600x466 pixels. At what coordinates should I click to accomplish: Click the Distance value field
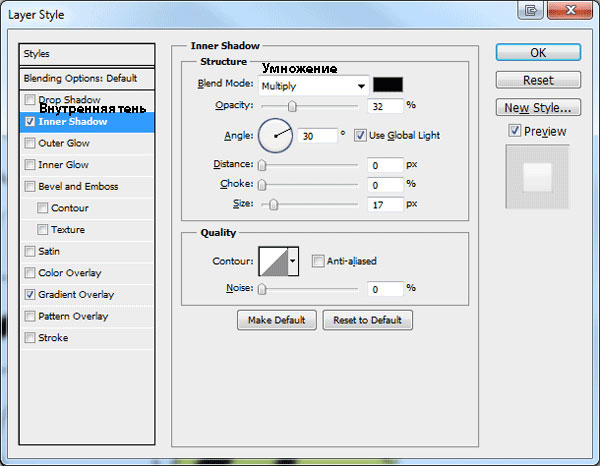tap(385, 165)
